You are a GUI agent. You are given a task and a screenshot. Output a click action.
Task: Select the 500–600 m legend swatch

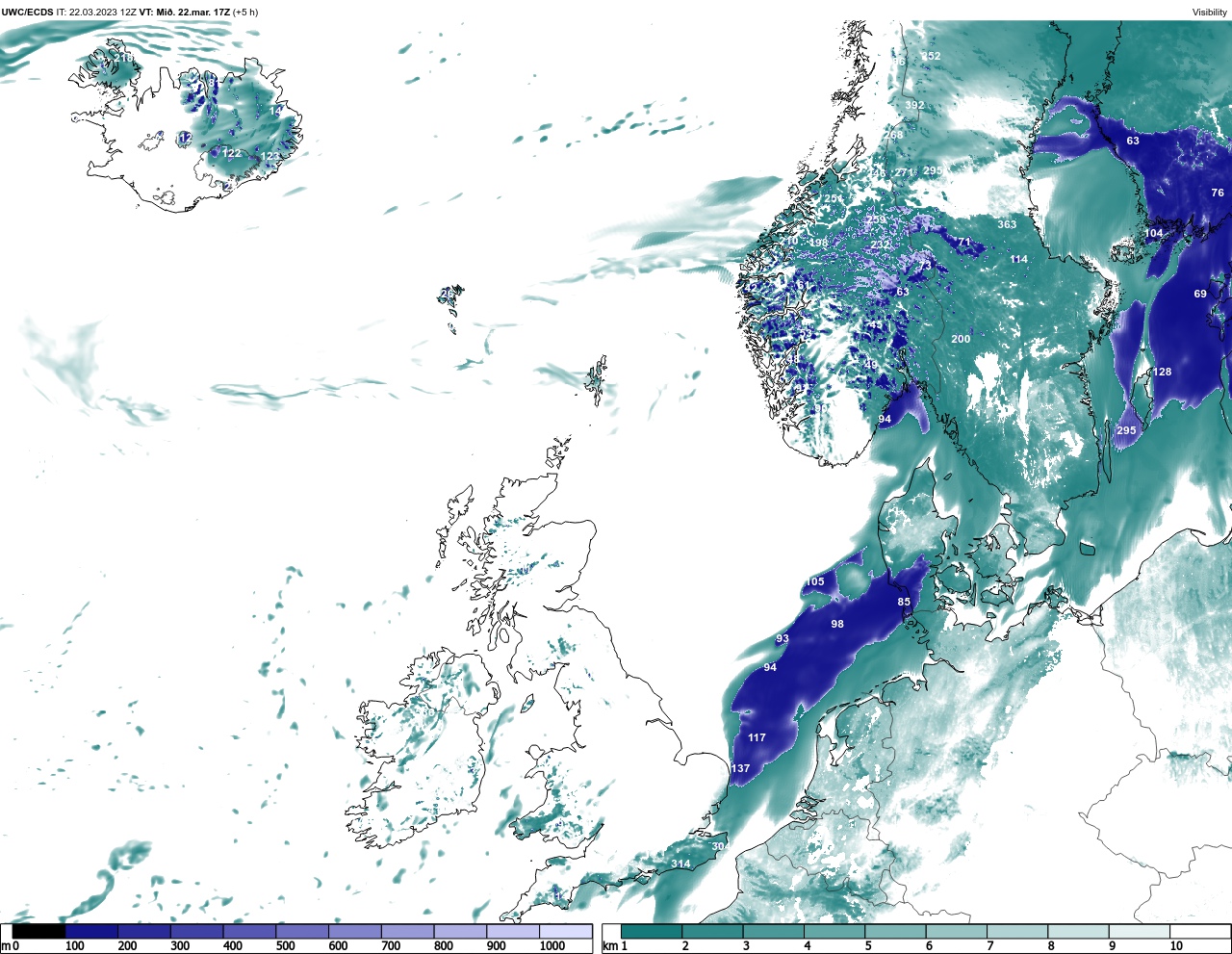coord(302,931)
